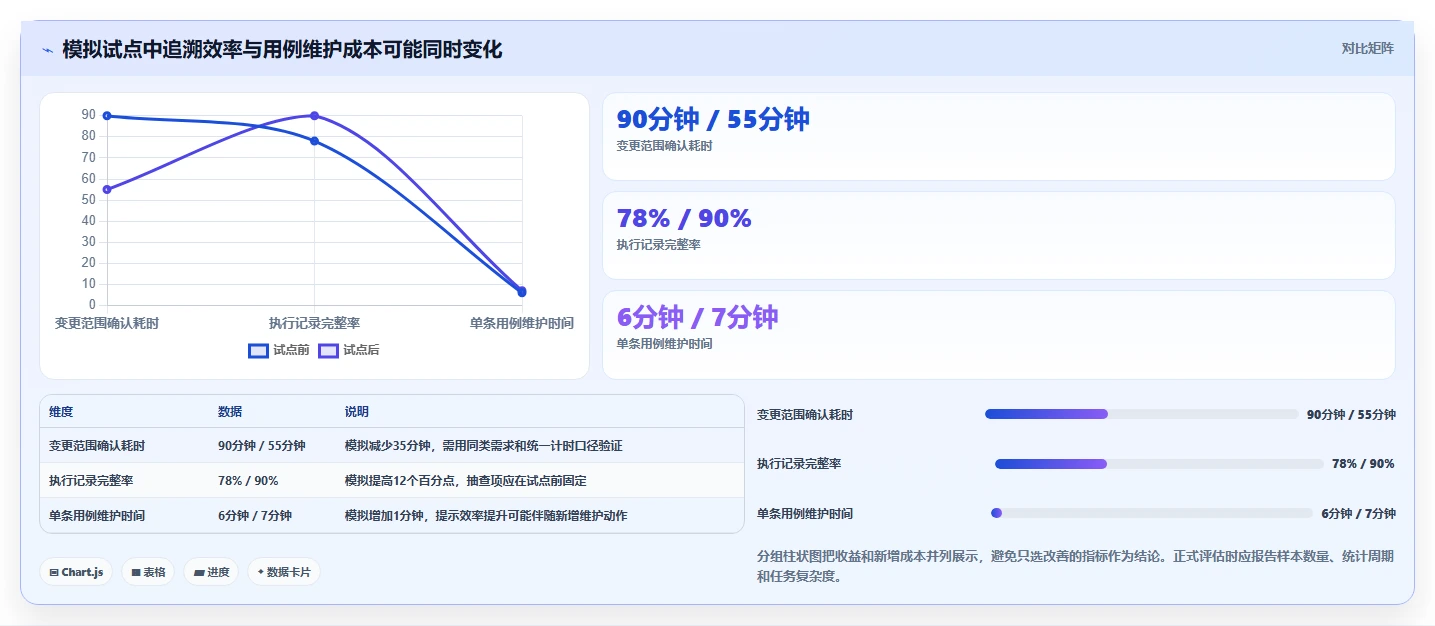Click 试点前 data point at 90 on chart
This screenshot has height=626, width=1435.
107,116
